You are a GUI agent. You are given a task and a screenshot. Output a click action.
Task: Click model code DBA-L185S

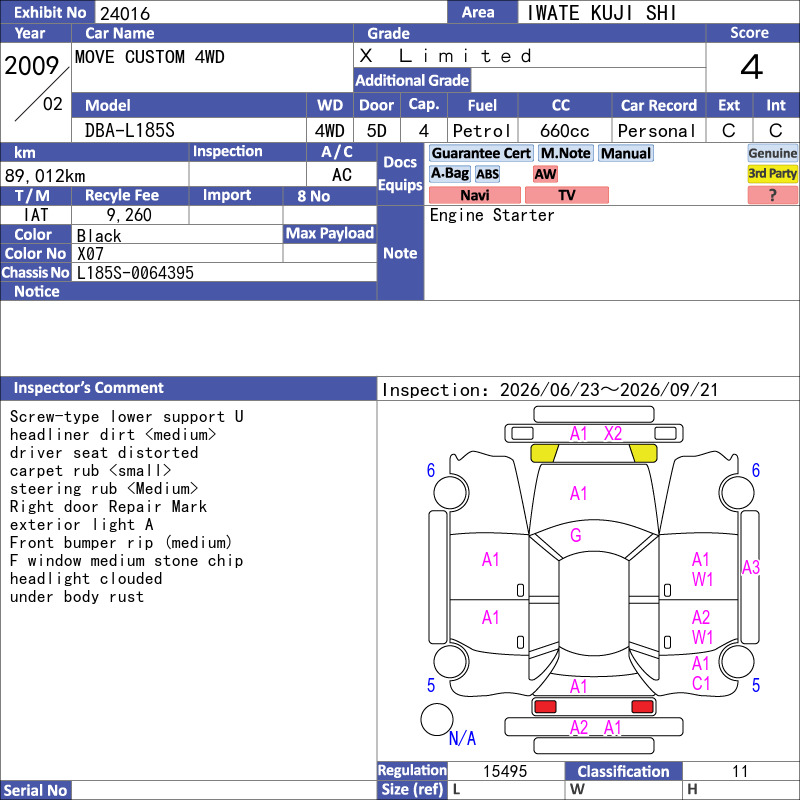coord(130,131)
